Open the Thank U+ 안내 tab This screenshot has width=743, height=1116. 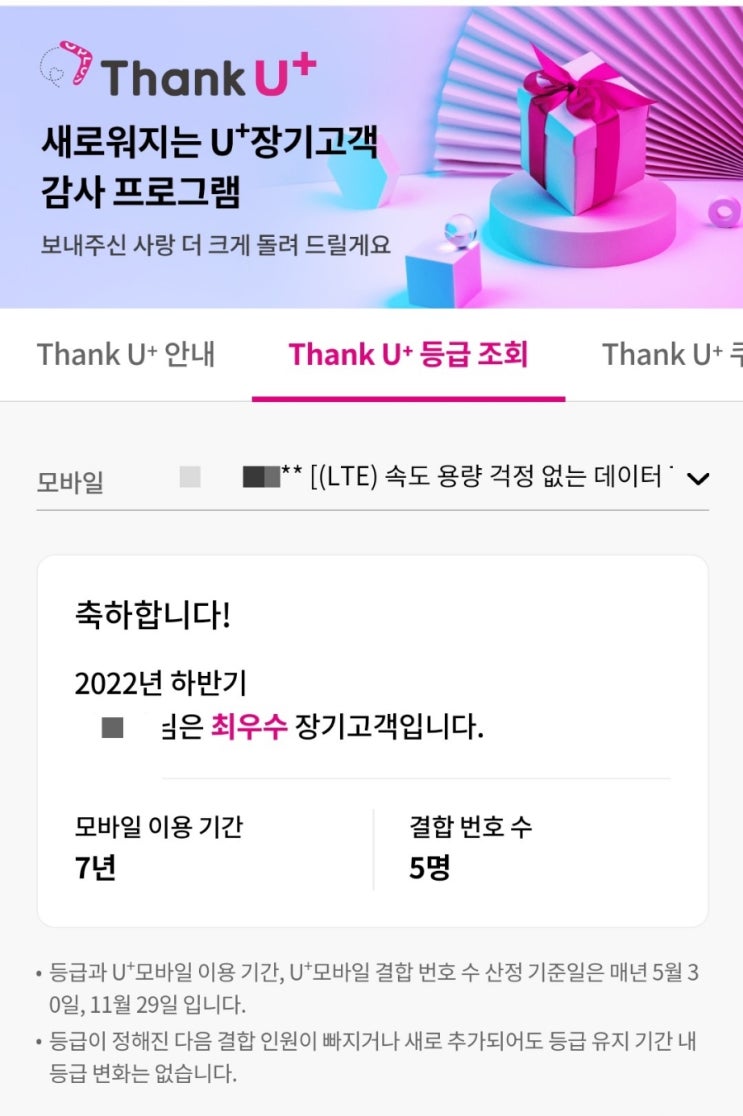point(126,354)
